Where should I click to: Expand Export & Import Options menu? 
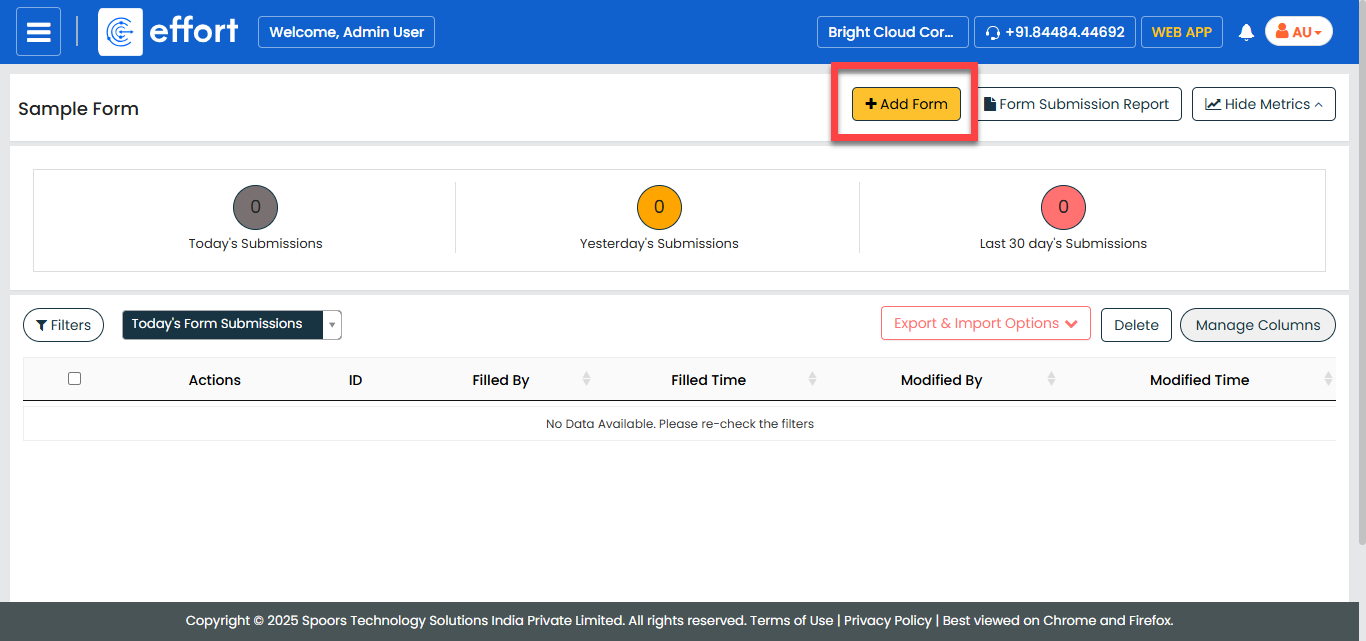click(x=985, y=324)
